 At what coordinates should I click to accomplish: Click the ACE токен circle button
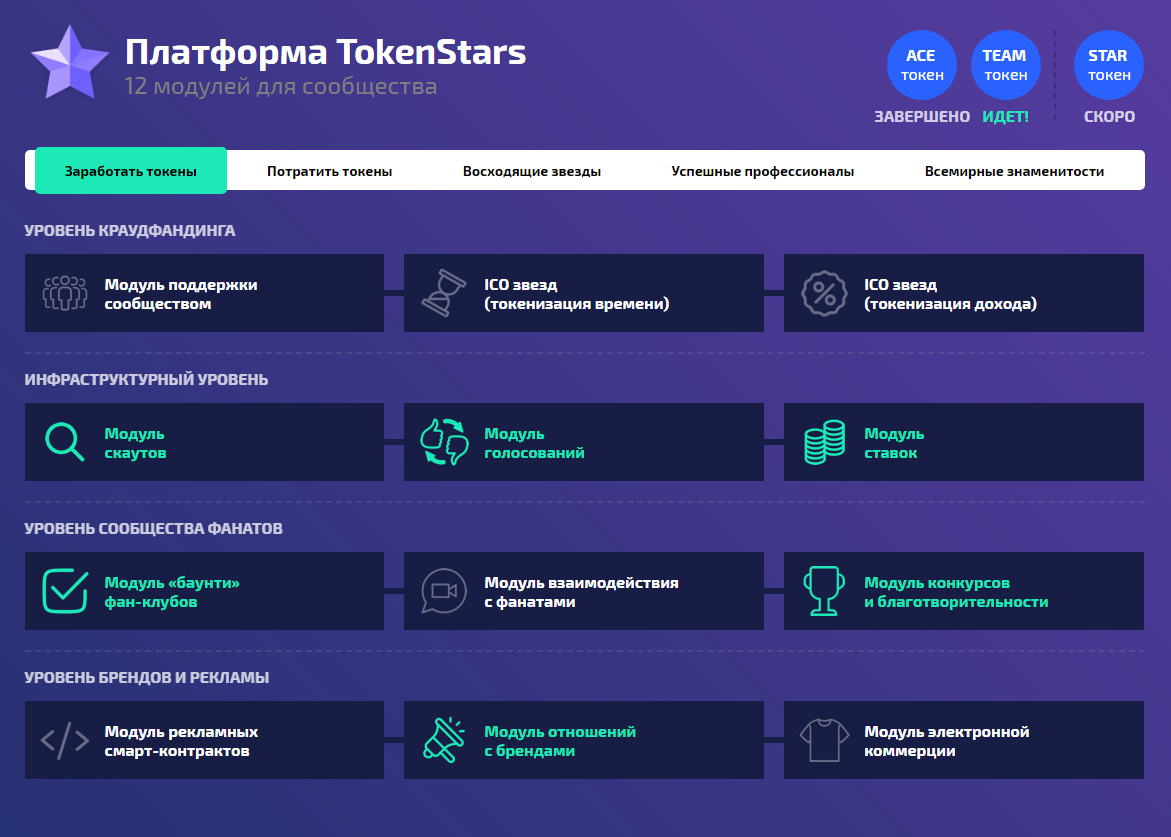click(x=922, y=65)
